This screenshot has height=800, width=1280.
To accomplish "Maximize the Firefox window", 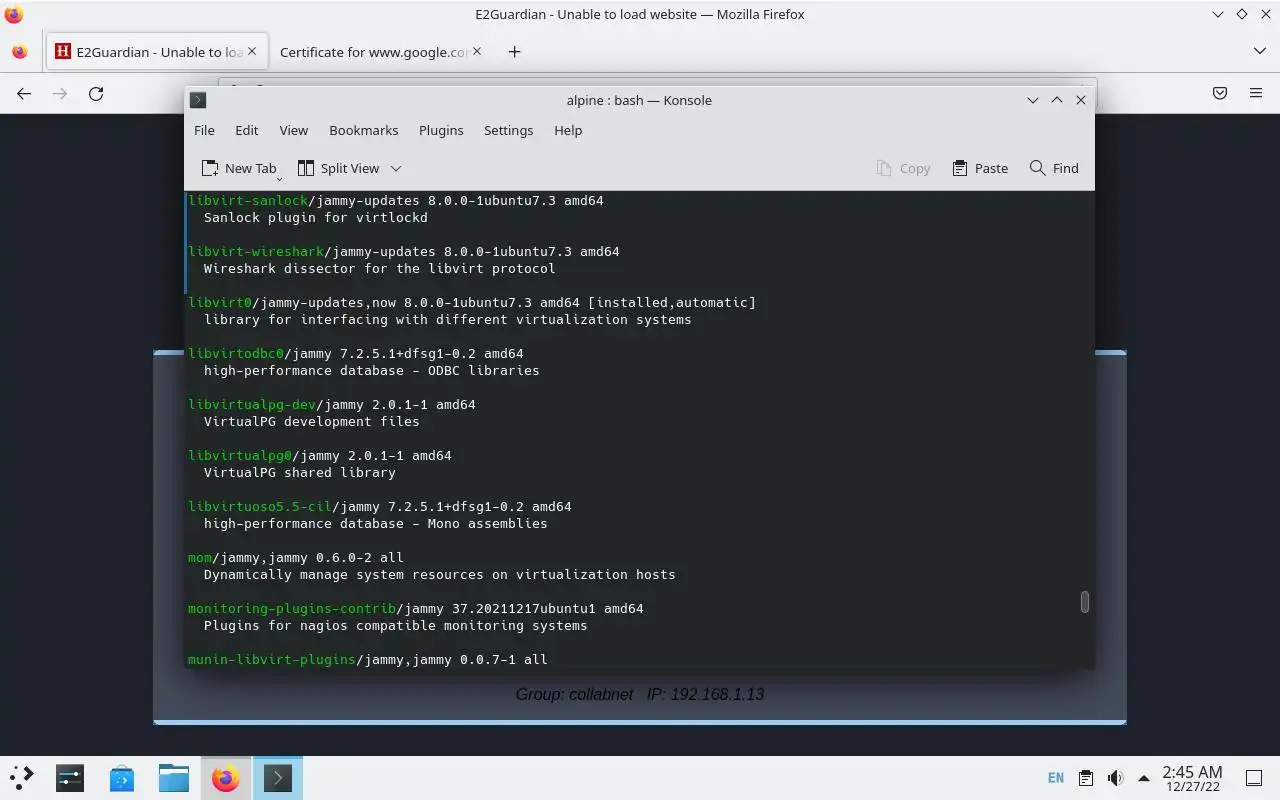I will tap(1241, 14).
